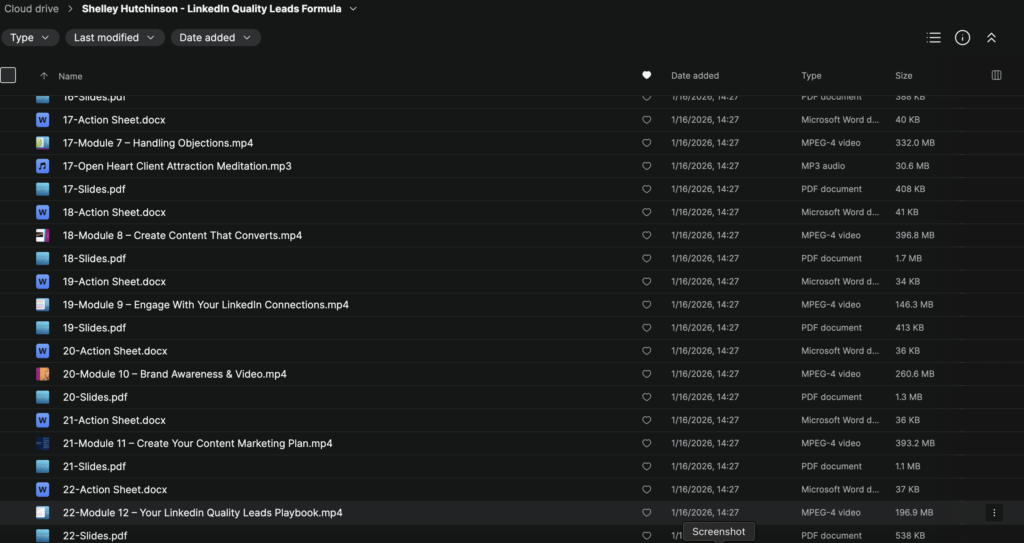
Task: Go to Cloud drive breadcrumb
Action: click(29, 9)
